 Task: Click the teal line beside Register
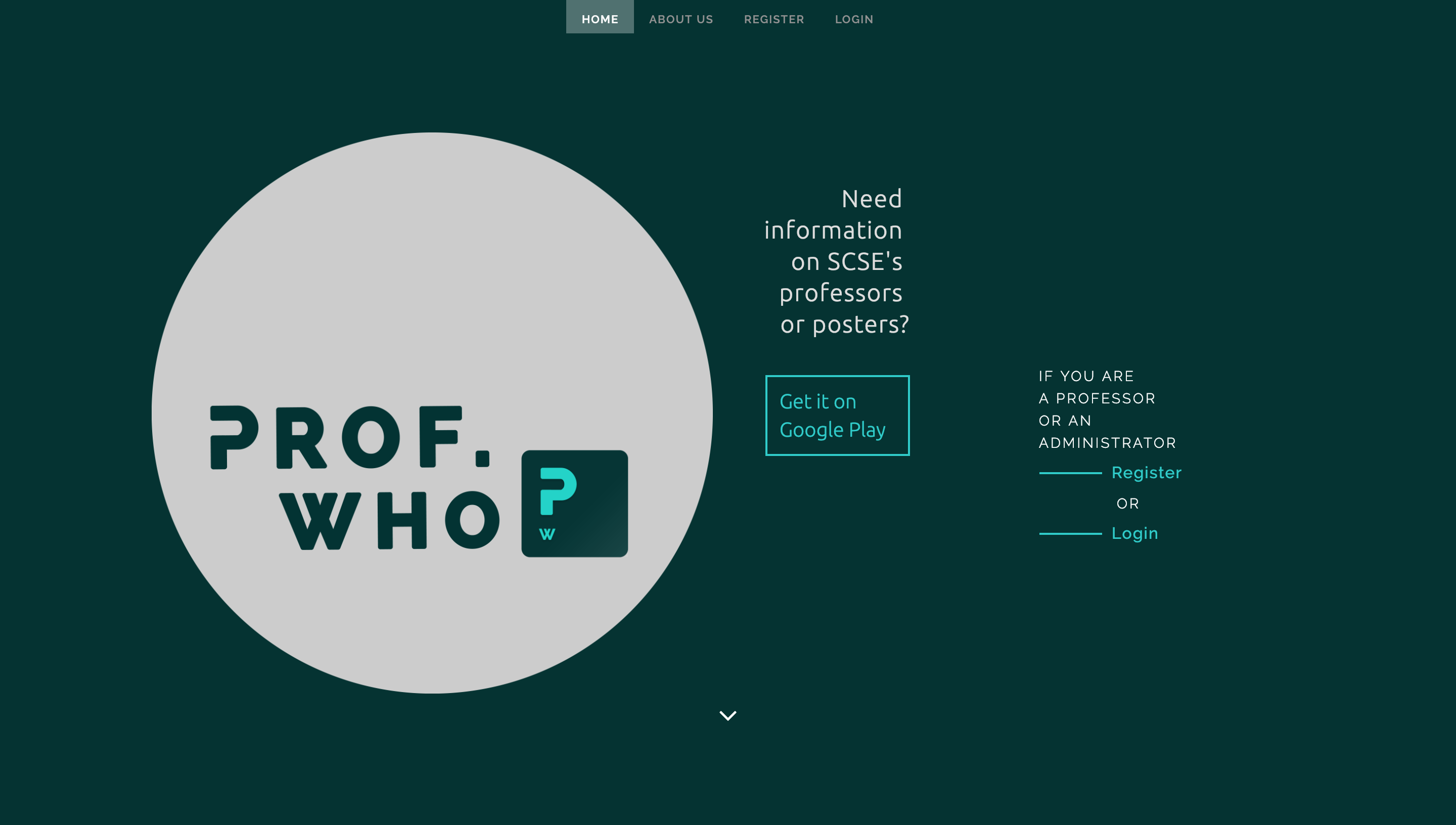coord(1070,473)
